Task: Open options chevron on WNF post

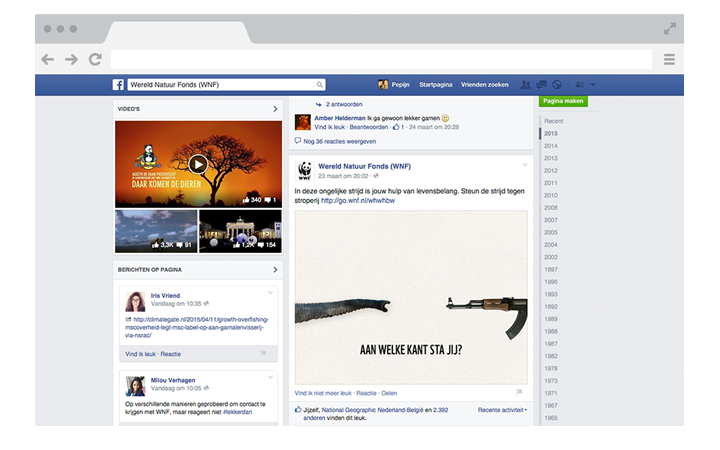Action: 525,165
